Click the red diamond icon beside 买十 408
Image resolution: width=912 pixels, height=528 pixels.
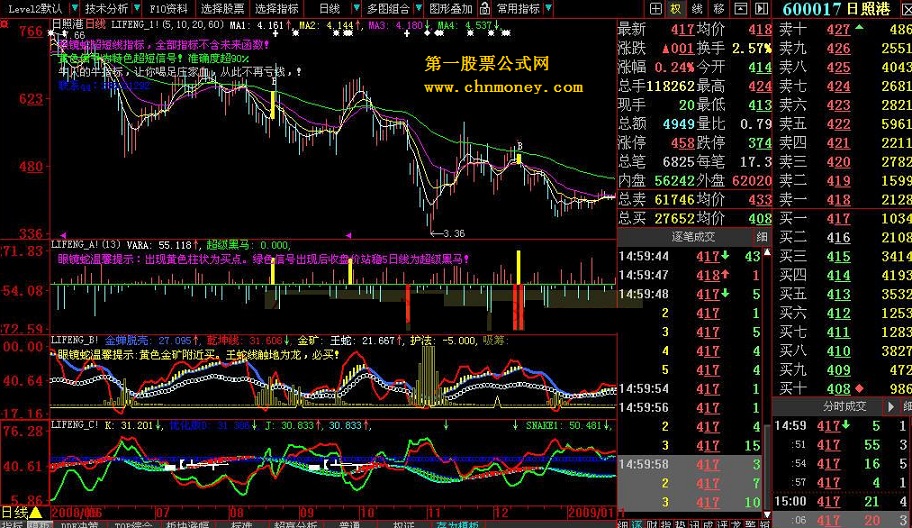859,388
